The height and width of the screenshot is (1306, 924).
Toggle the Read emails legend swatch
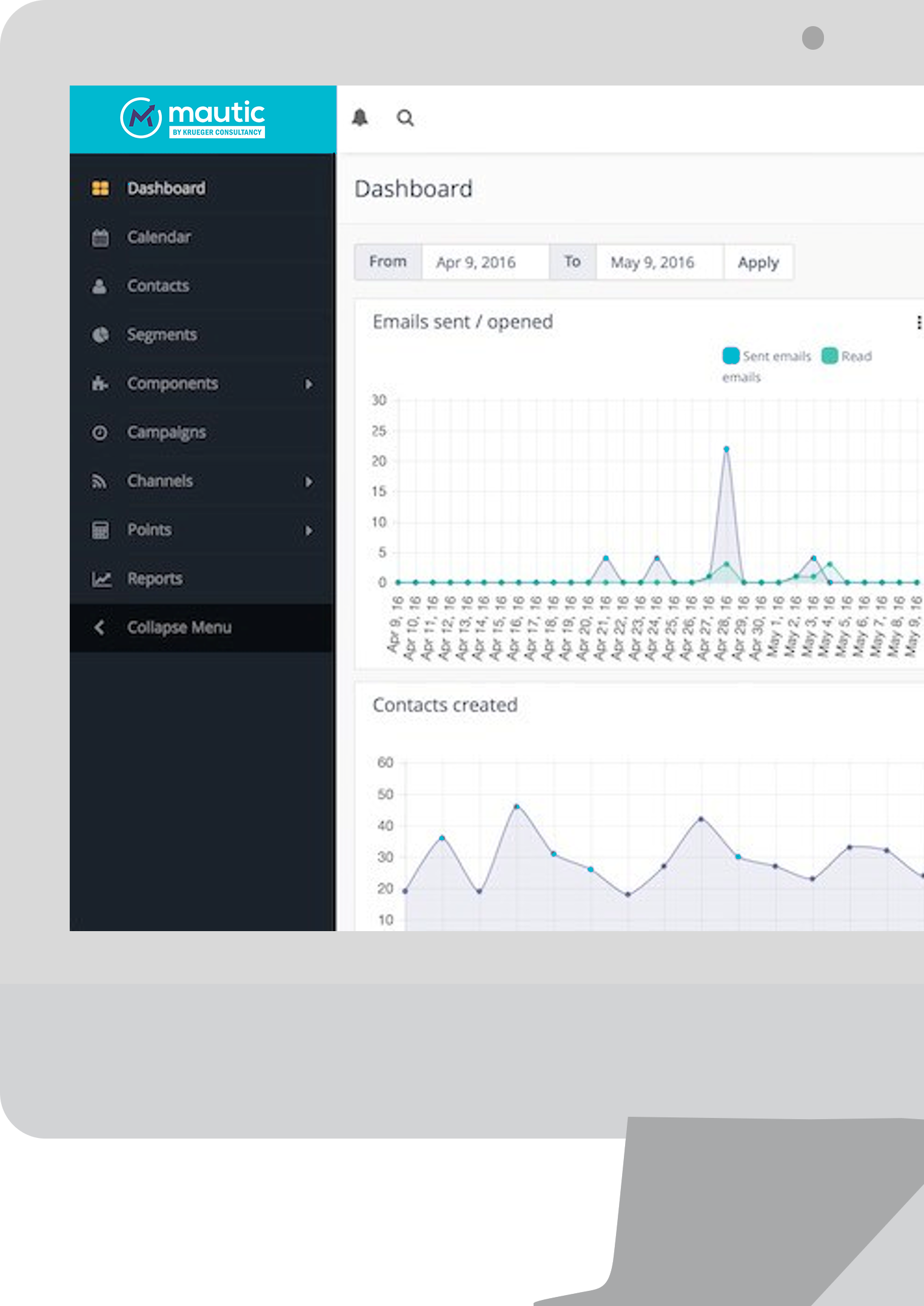tap(829, 356)
